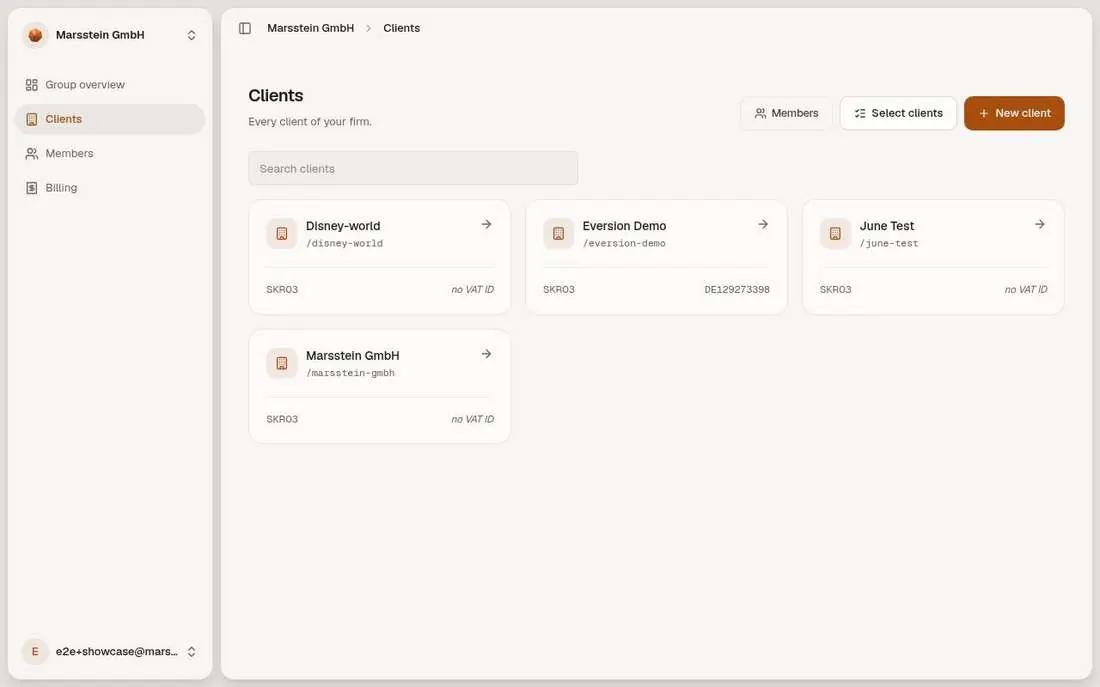Click the /eversion-demo slug text

[x=624, y=244]
